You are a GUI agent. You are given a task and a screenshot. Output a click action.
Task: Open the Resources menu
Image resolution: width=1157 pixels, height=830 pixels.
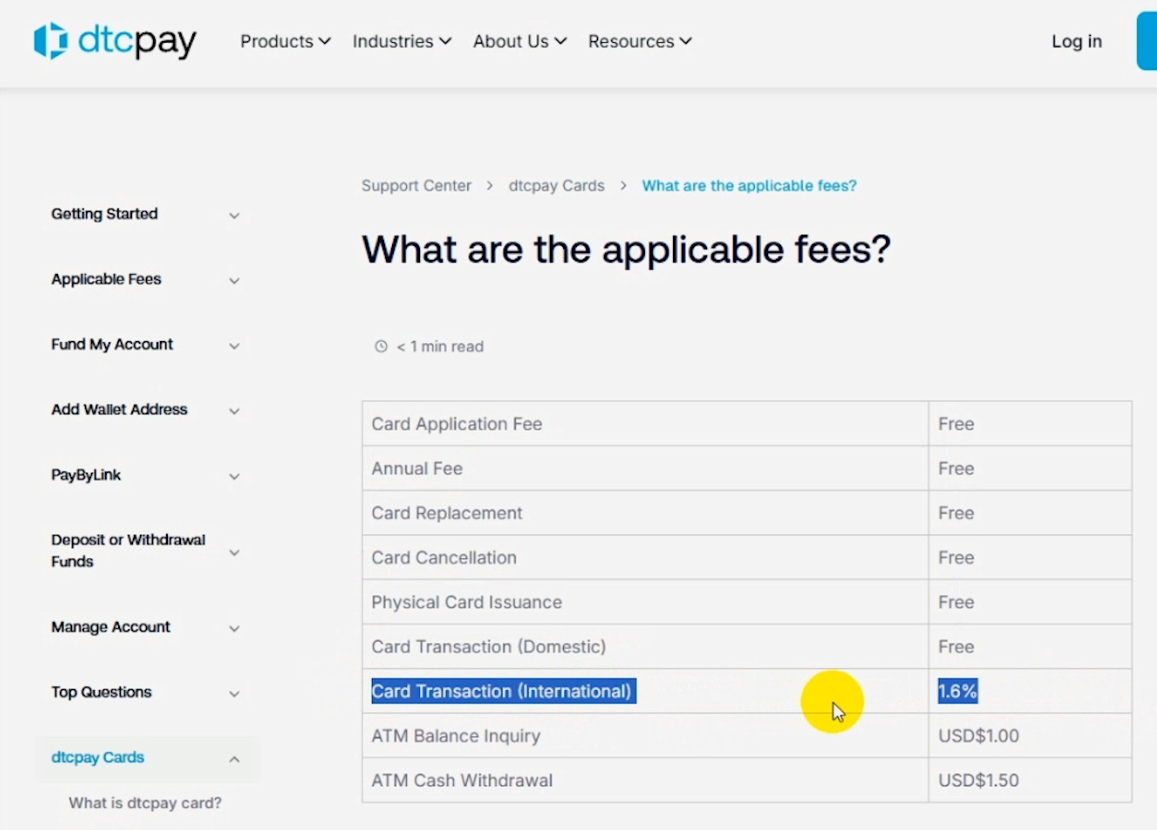(639, 41)
